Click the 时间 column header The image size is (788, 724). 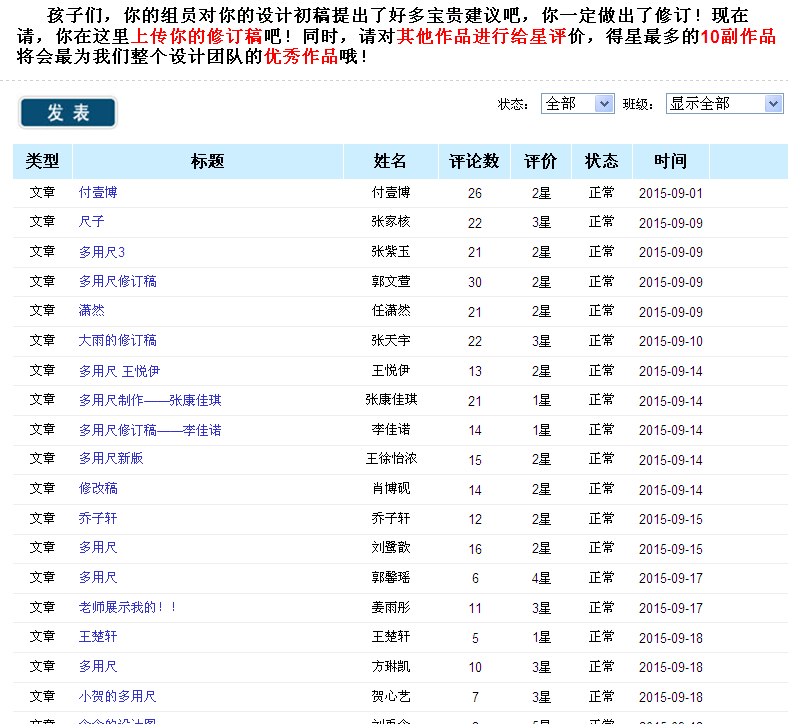pos(670,161)
